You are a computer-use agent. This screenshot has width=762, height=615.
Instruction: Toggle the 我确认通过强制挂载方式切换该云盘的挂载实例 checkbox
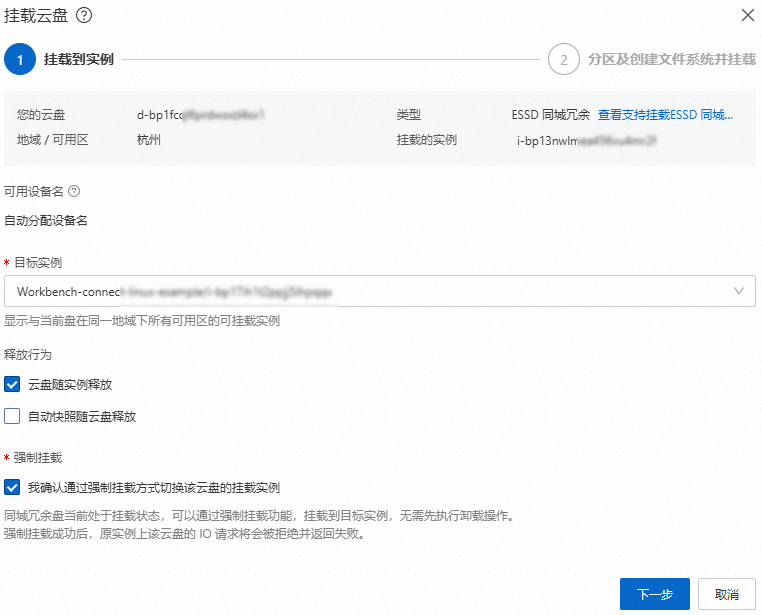(x=12, y=487)
